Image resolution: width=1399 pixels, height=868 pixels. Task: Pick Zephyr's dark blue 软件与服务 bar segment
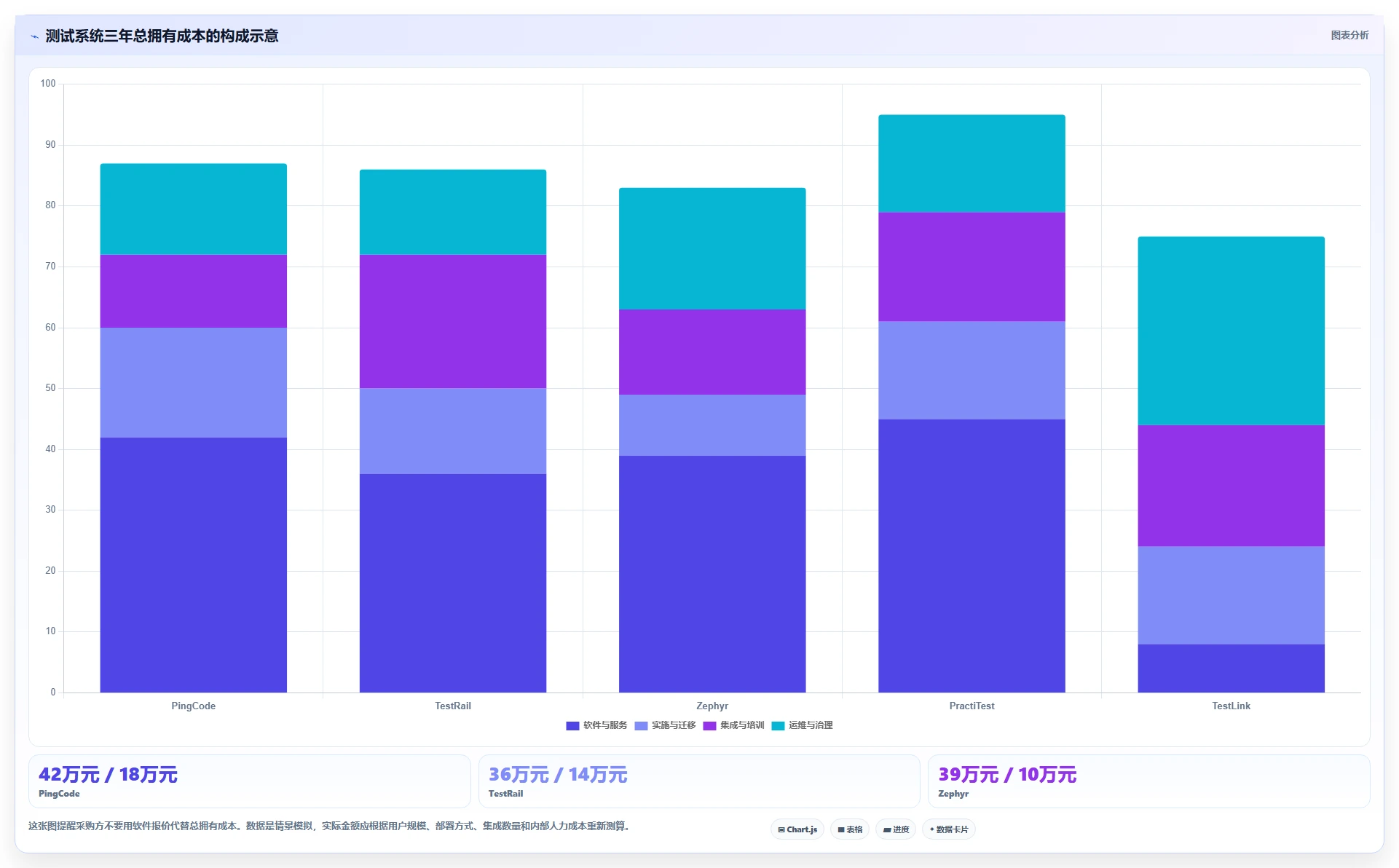(712, 574)
